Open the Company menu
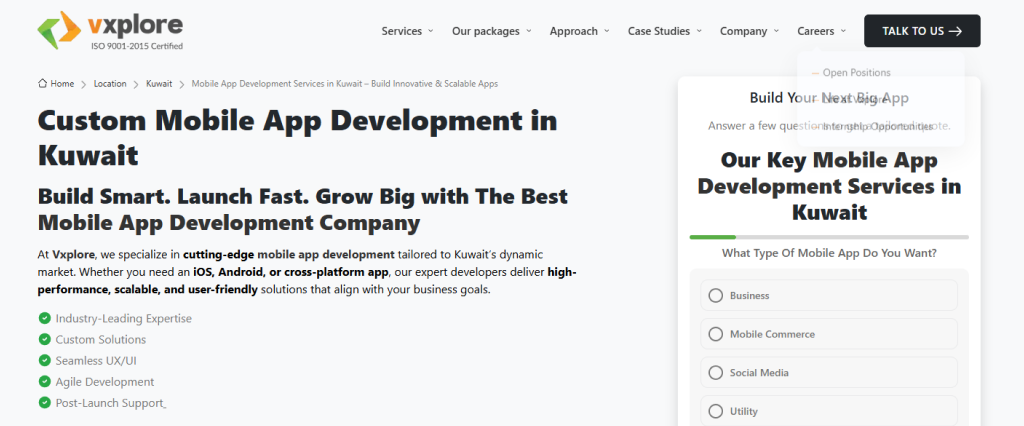1024x426 pixels. (743, 31)
